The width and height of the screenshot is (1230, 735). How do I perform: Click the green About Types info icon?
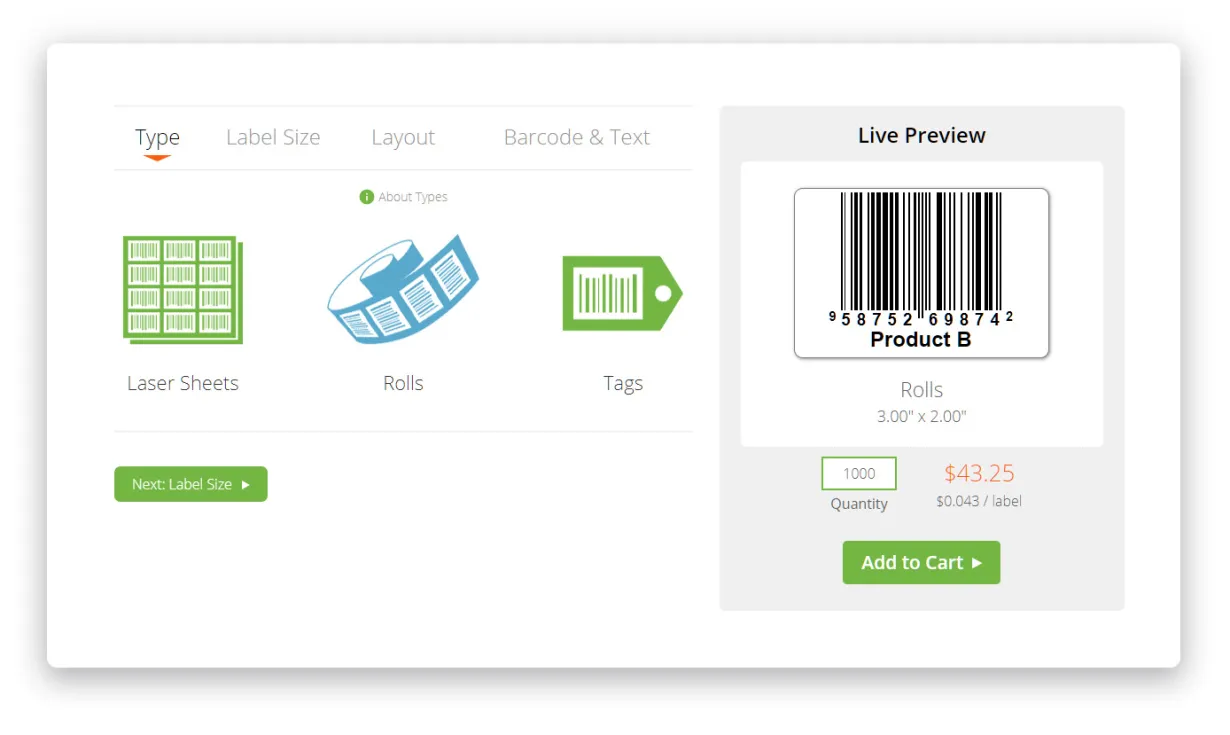point(366,197)
